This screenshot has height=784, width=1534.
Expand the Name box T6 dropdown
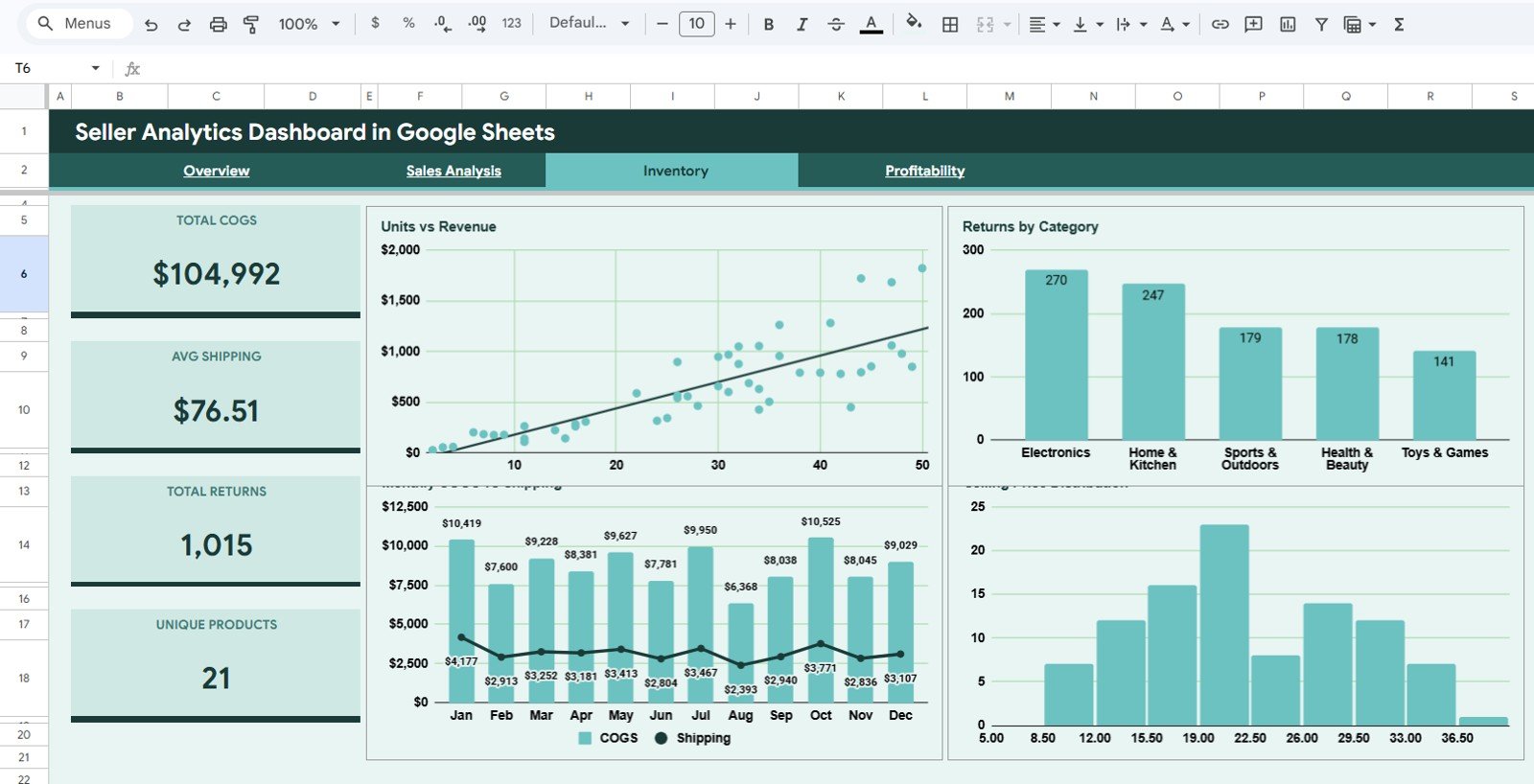pos(95,68)
